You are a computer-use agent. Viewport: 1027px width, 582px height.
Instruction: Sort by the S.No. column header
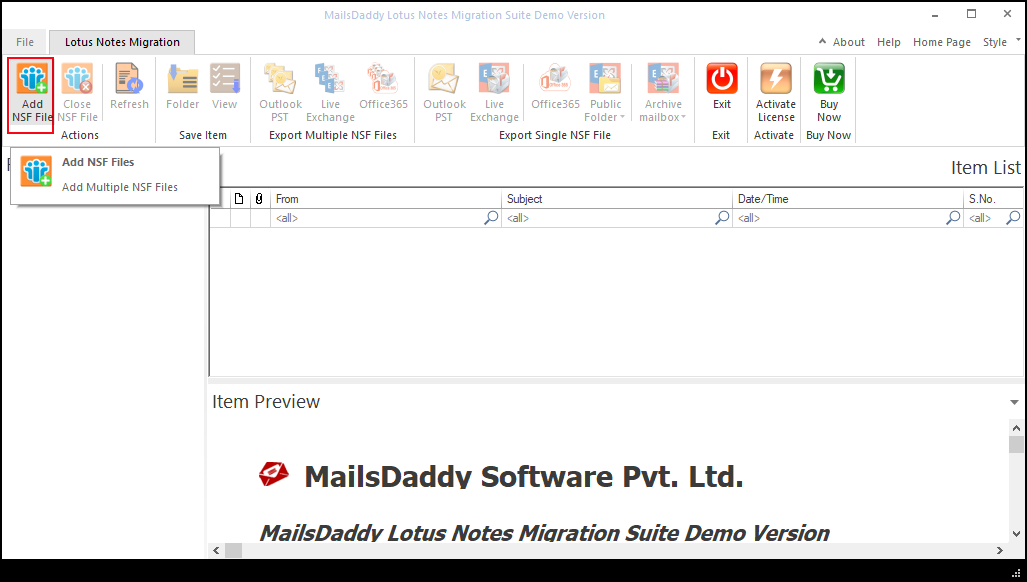994,199
